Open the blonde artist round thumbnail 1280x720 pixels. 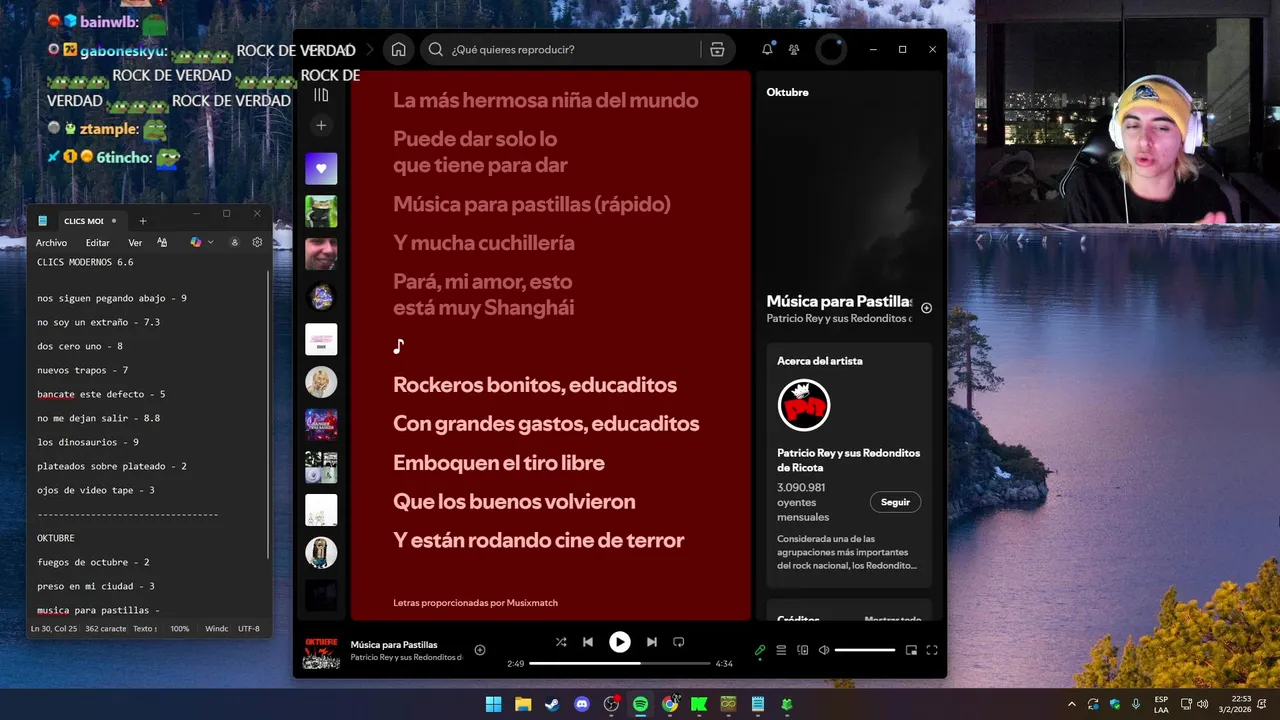click(x=321, y=382)
